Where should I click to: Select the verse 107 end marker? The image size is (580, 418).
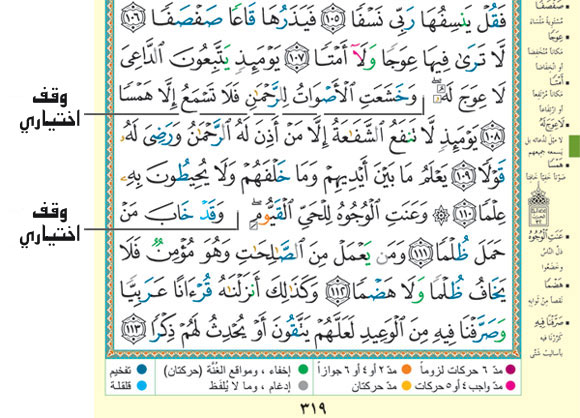pos(297,57)
